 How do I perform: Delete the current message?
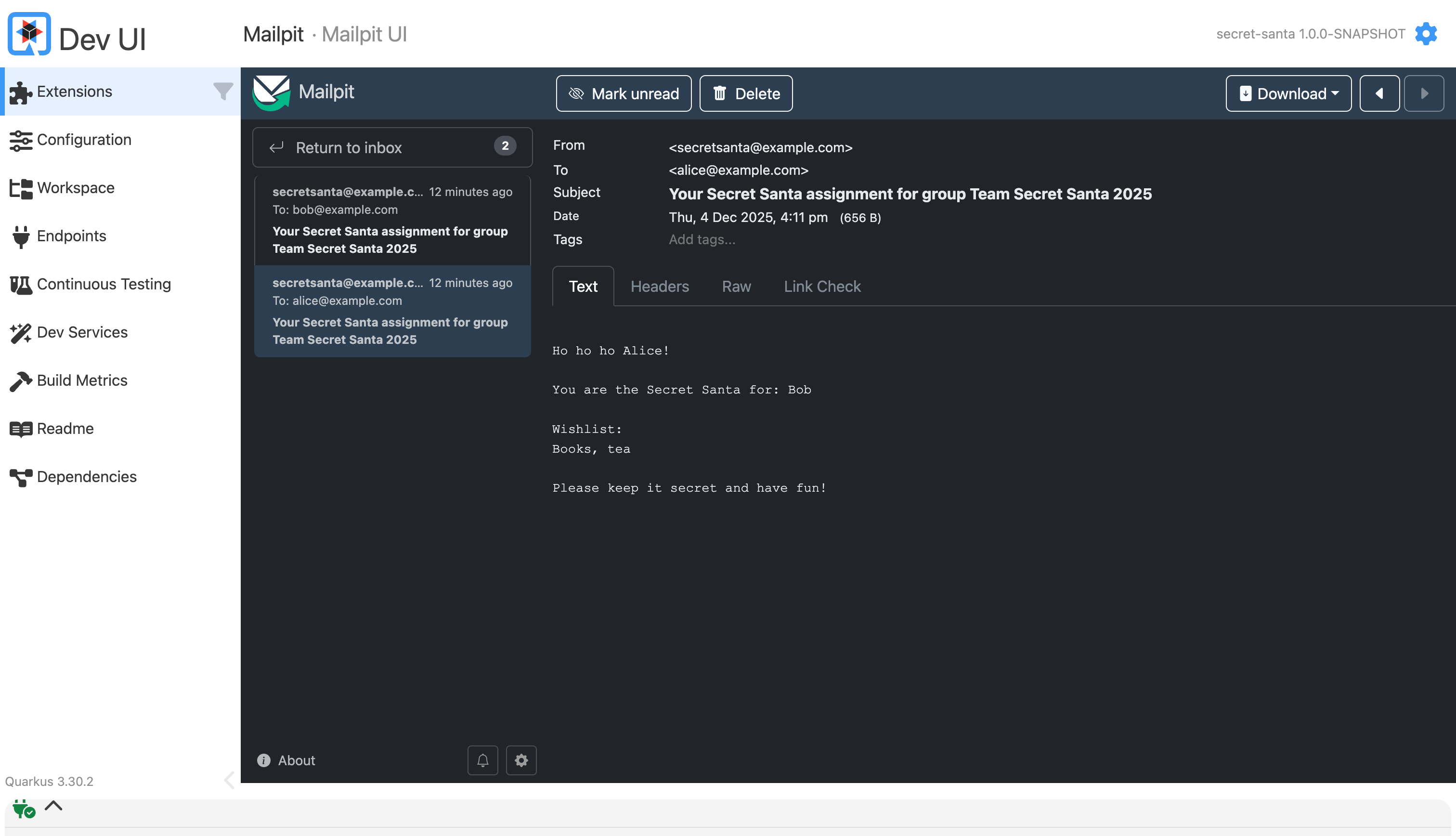coord(745,93)
